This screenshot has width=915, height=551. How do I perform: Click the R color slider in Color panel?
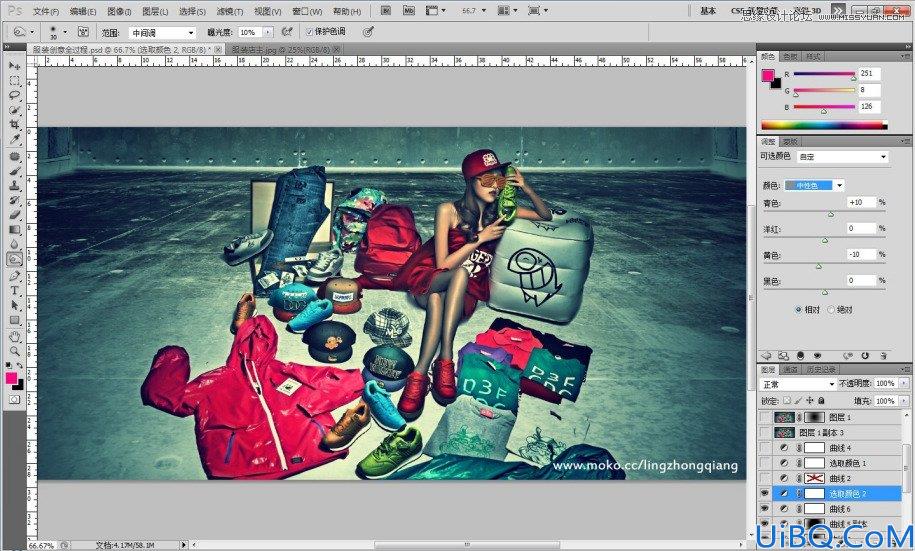[x=825, y=74]
